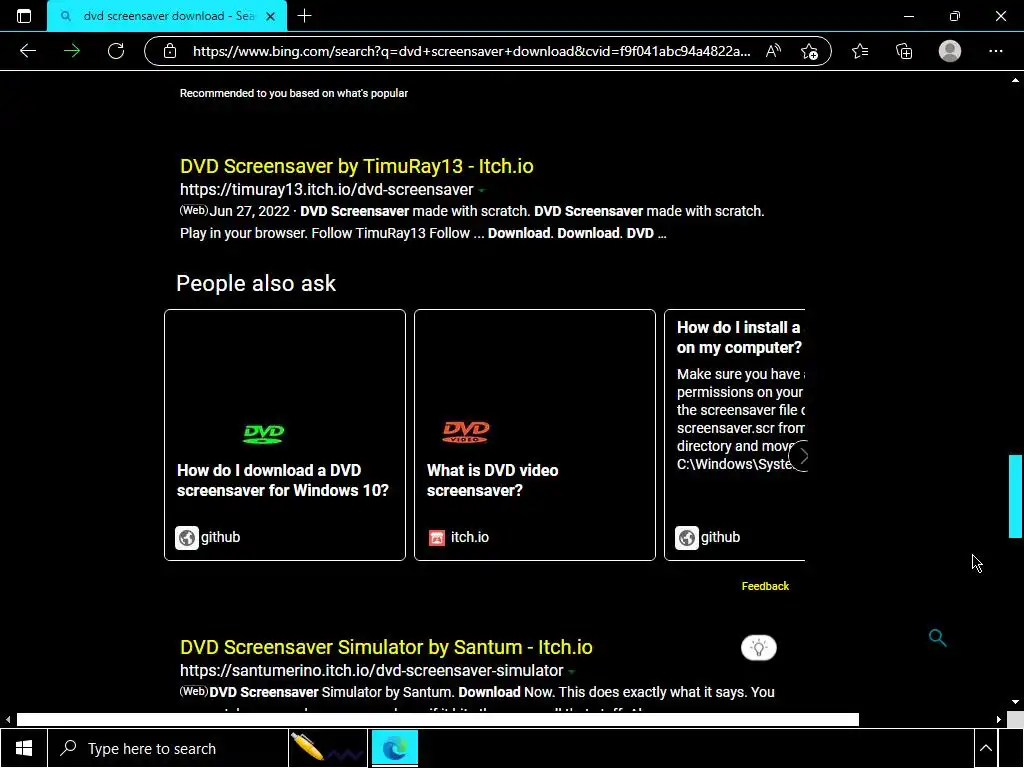Click the vertical scrollbar thumb
This screenshot has width=1024, height=768.
1015,496
